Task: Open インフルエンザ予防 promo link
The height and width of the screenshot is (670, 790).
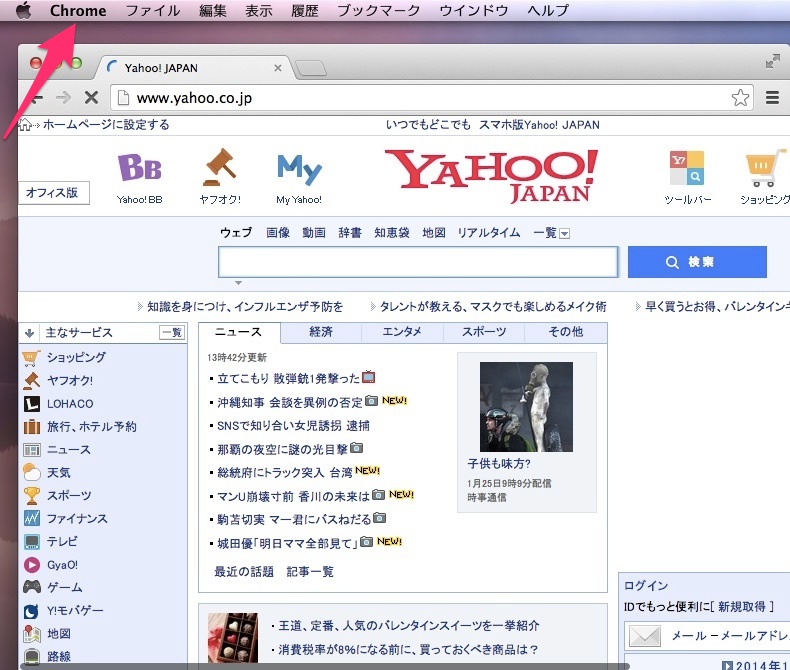Action: [x=245, y=306]
